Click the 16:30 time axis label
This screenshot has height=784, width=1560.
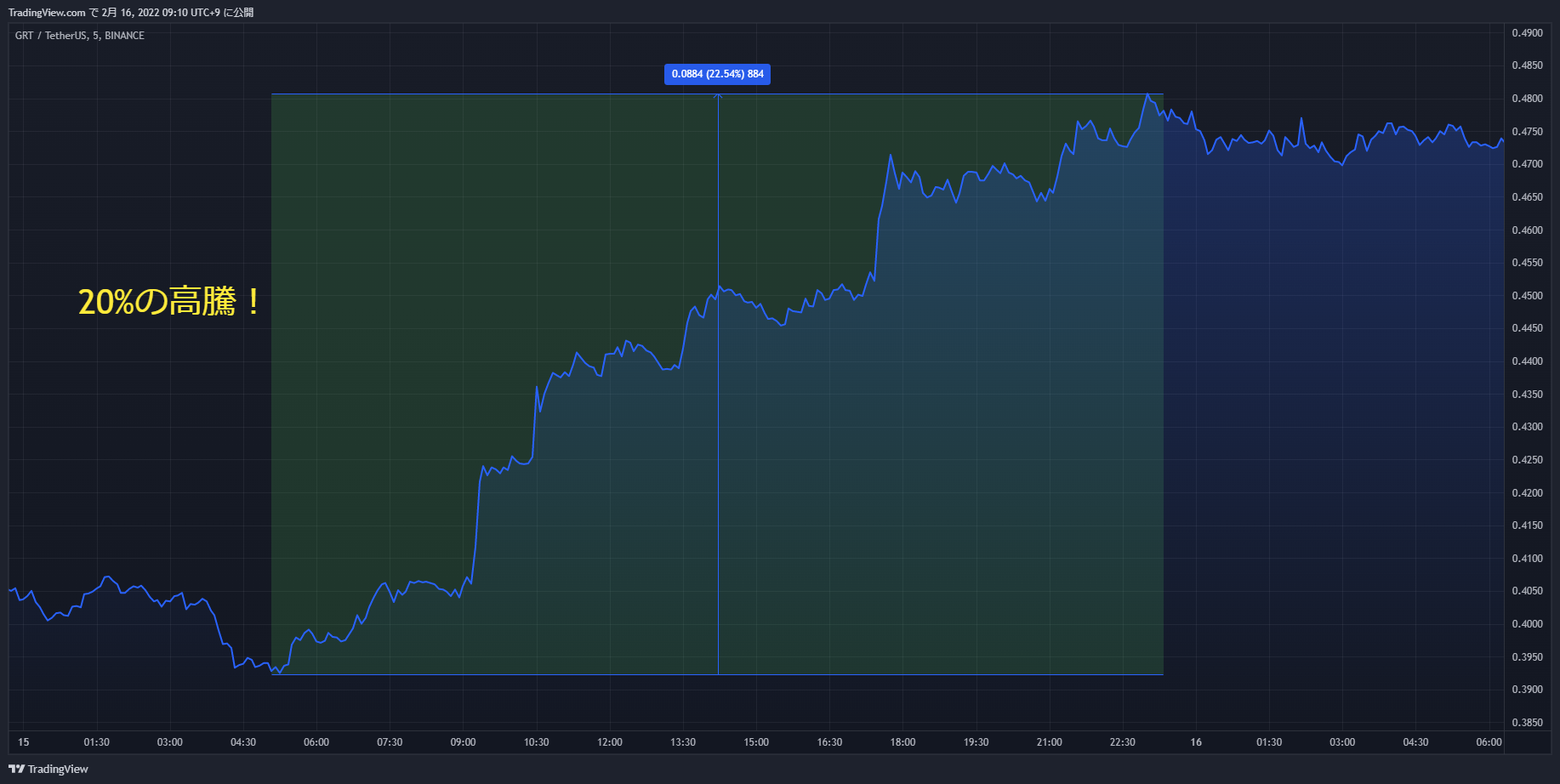pos(829,742)
